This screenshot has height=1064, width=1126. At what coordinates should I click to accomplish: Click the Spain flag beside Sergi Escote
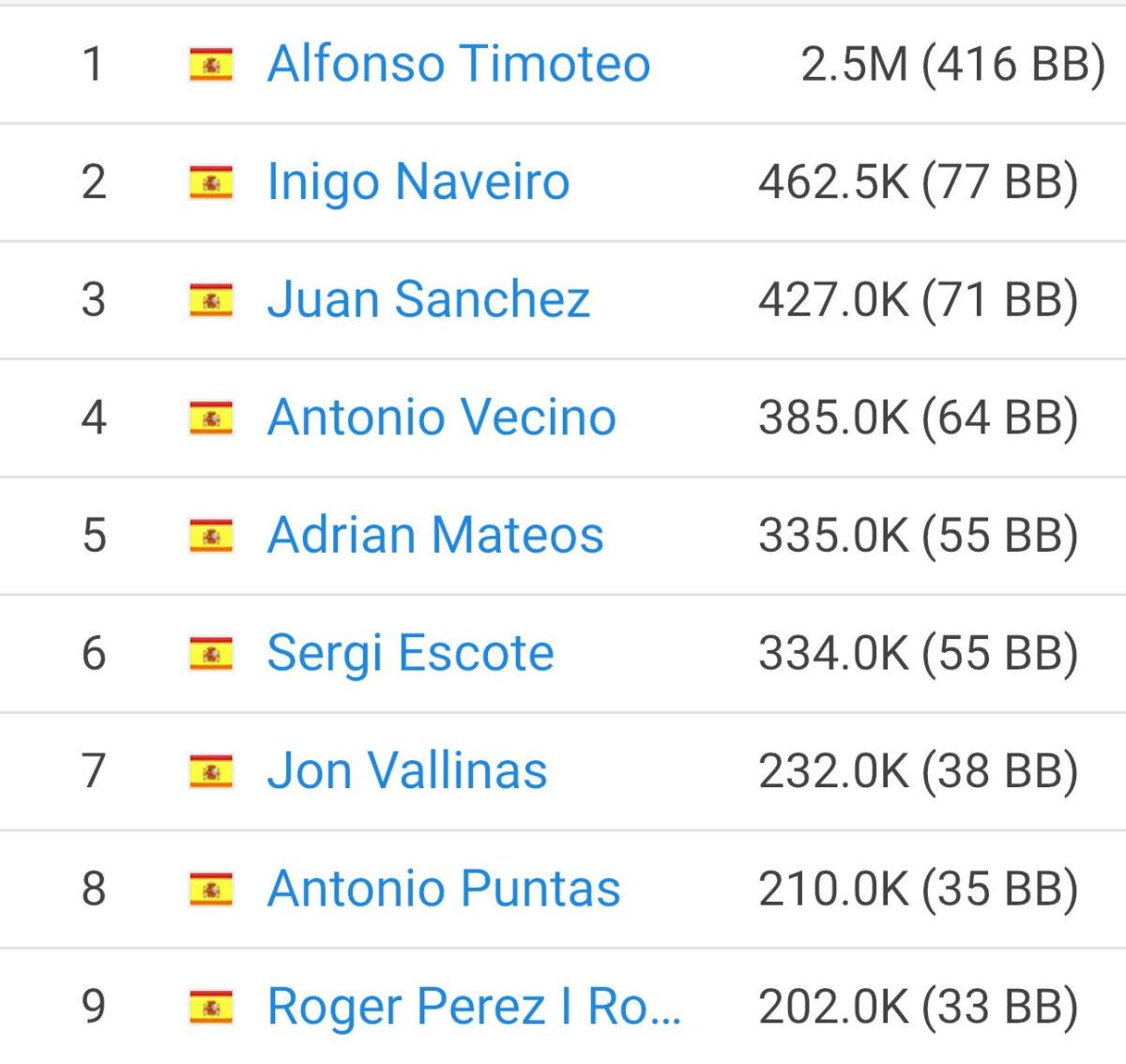211,654
